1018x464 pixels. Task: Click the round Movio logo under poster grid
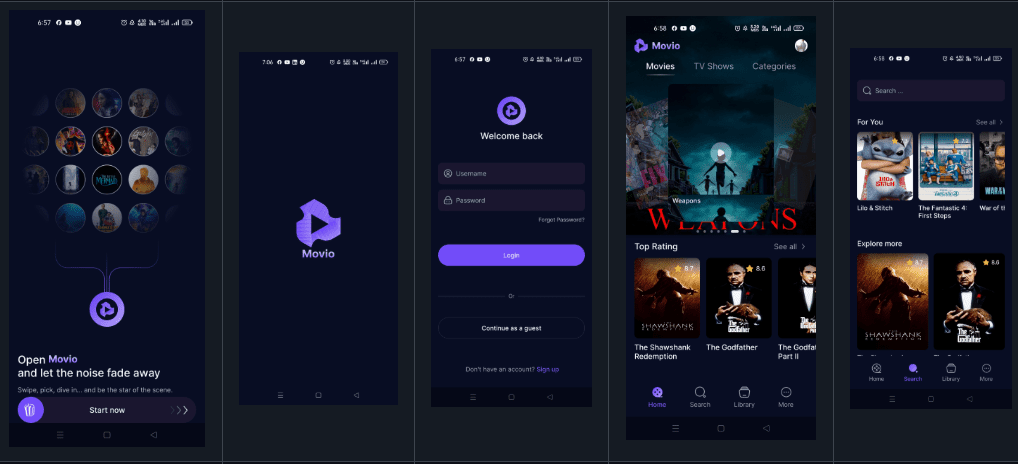coord(107,310)
